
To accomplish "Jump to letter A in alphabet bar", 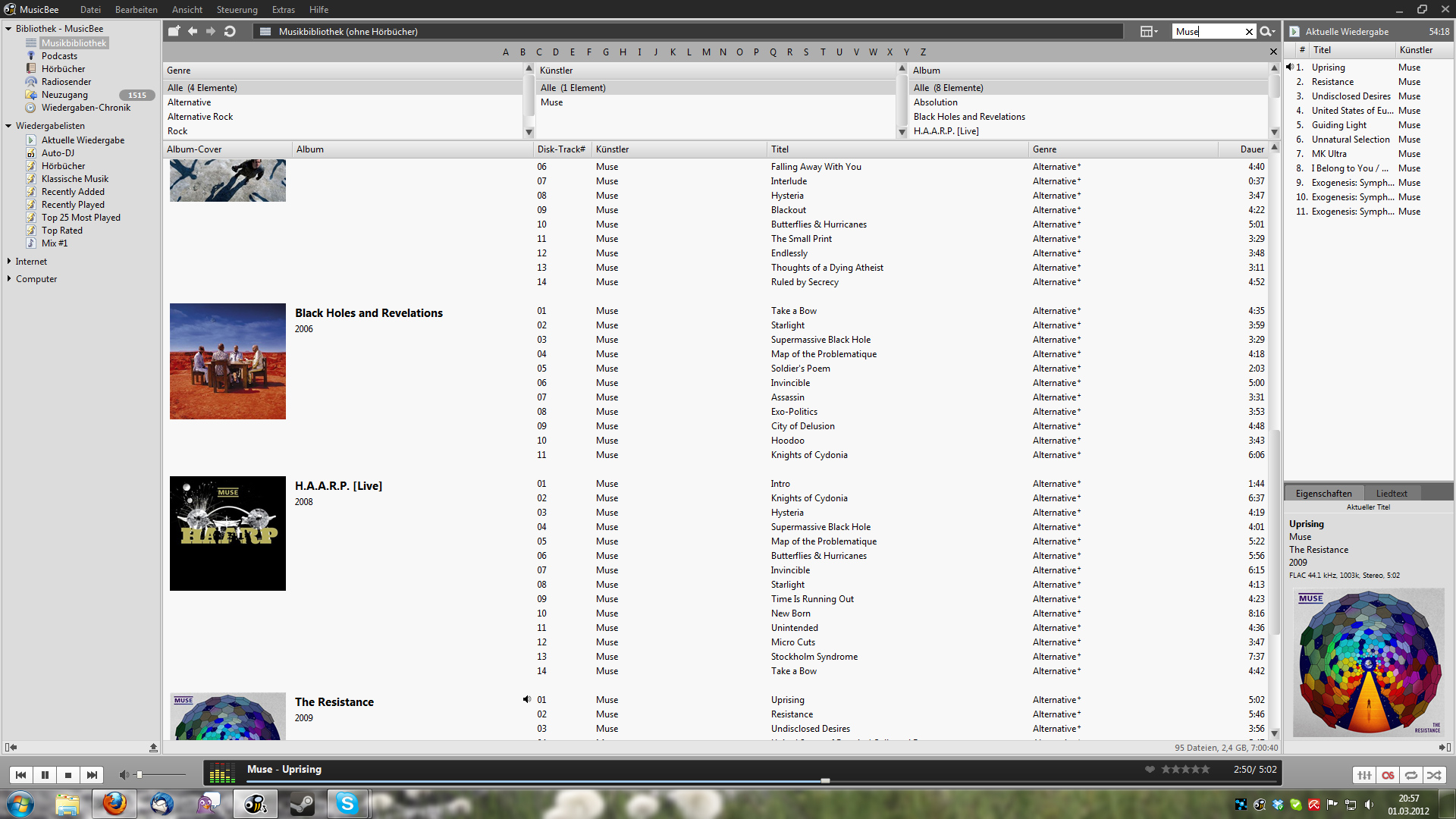I will [x=506, y=52].
